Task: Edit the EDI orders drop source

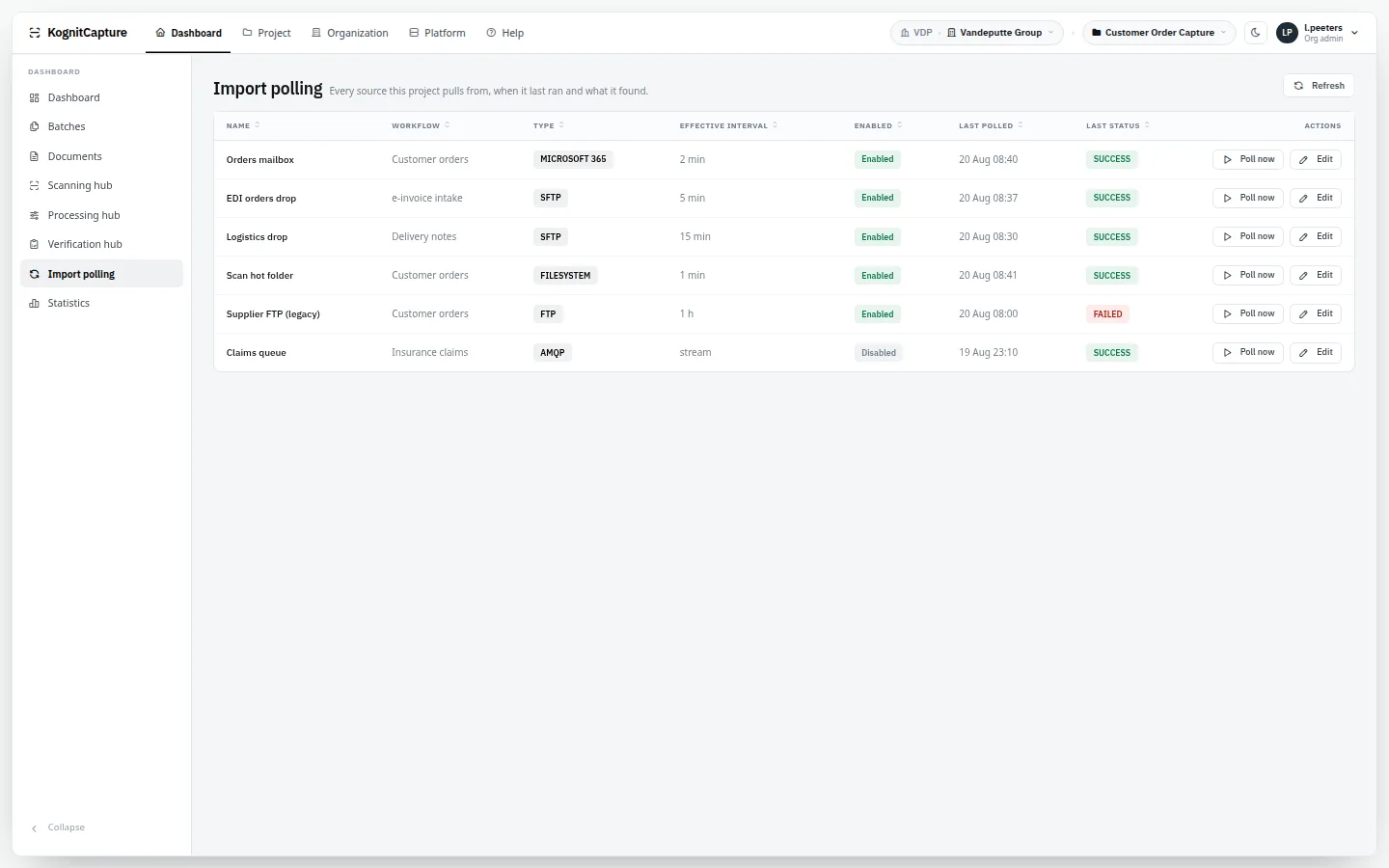Action: [x=1316, y=198]
